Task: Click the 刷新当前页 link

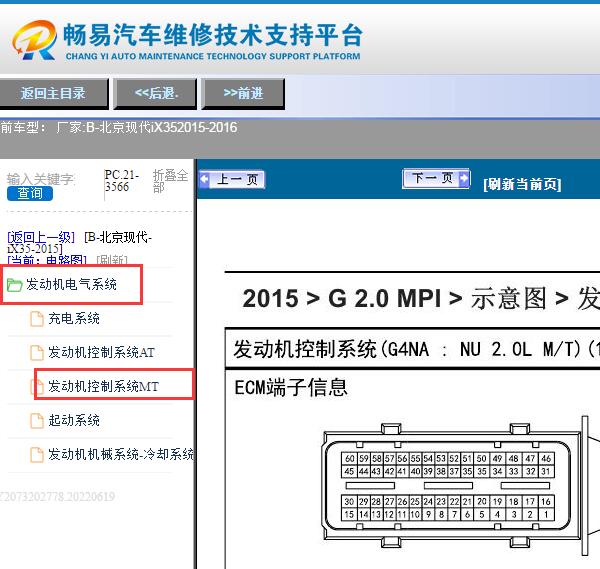Action: point(522,184)
